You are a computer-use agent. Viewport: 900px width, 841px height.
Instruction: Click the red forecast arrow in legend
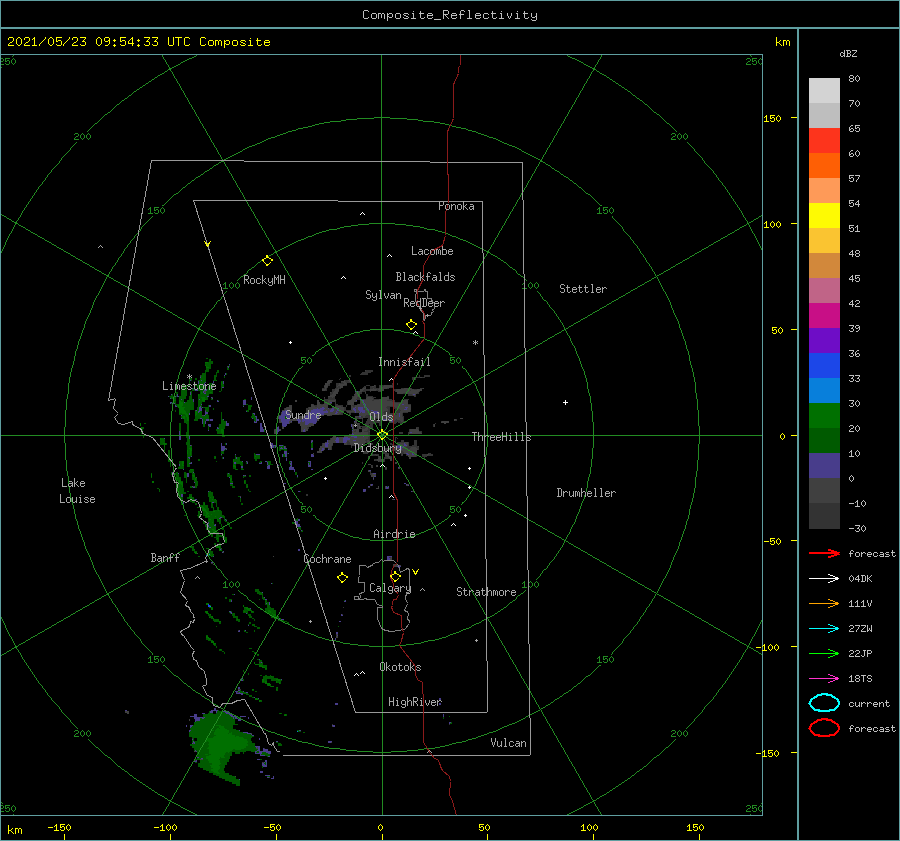[824, 553]
